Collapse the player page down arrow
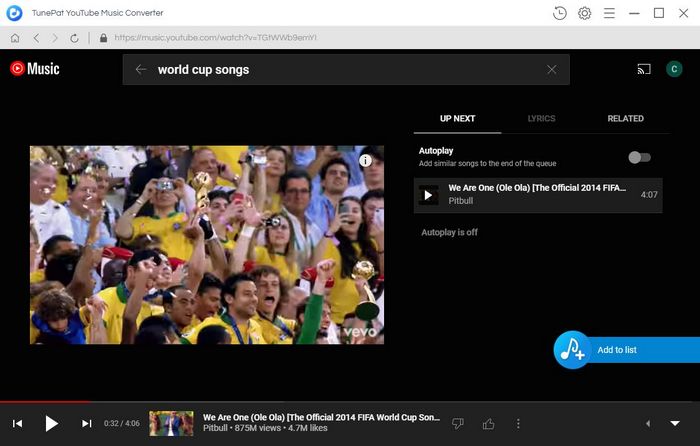 pos(675,423)
